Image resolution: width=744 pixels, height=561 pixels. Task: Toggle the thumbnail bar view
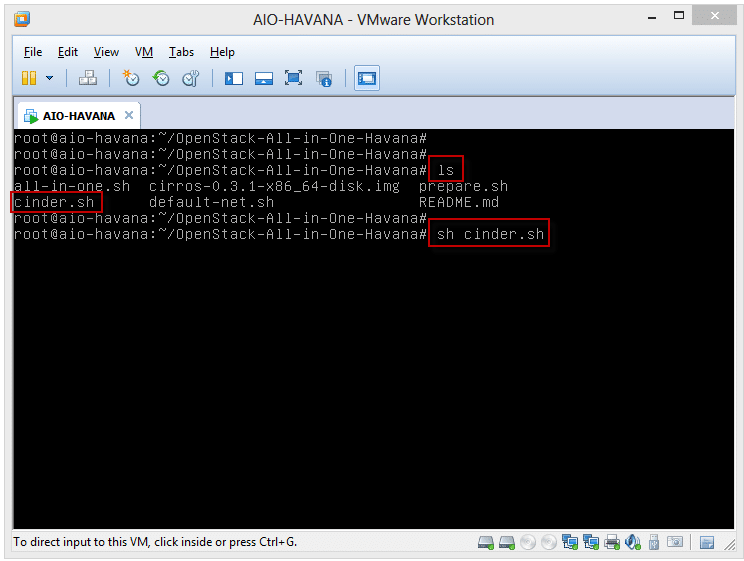pos(264,78)
